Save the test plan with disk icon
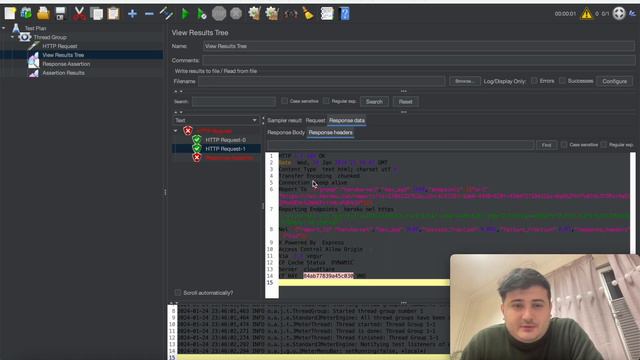Viewport: 640px width, 360px height. 60,13
